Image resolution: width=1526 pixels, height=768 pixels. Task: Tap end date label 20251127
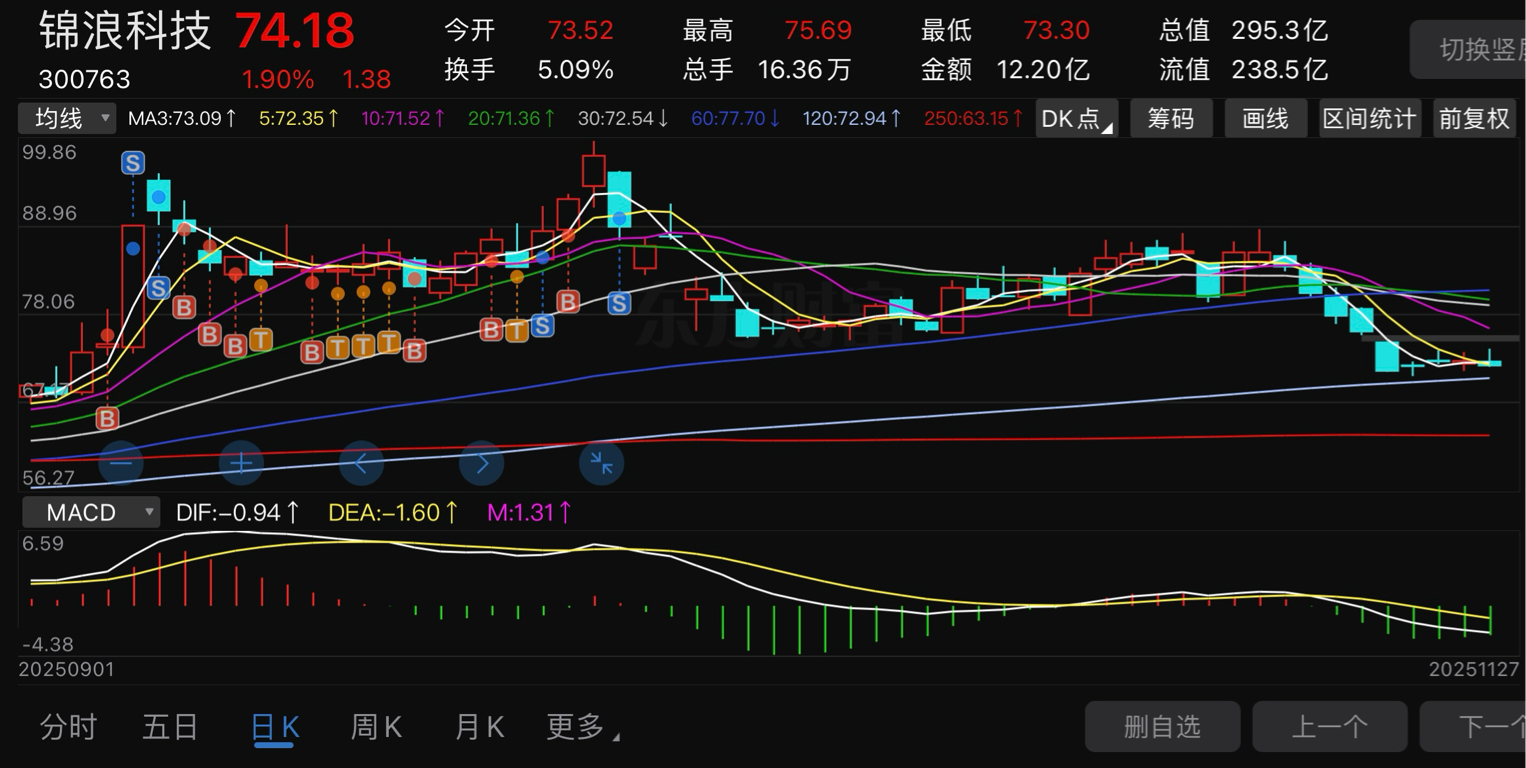click(1474, 669)
